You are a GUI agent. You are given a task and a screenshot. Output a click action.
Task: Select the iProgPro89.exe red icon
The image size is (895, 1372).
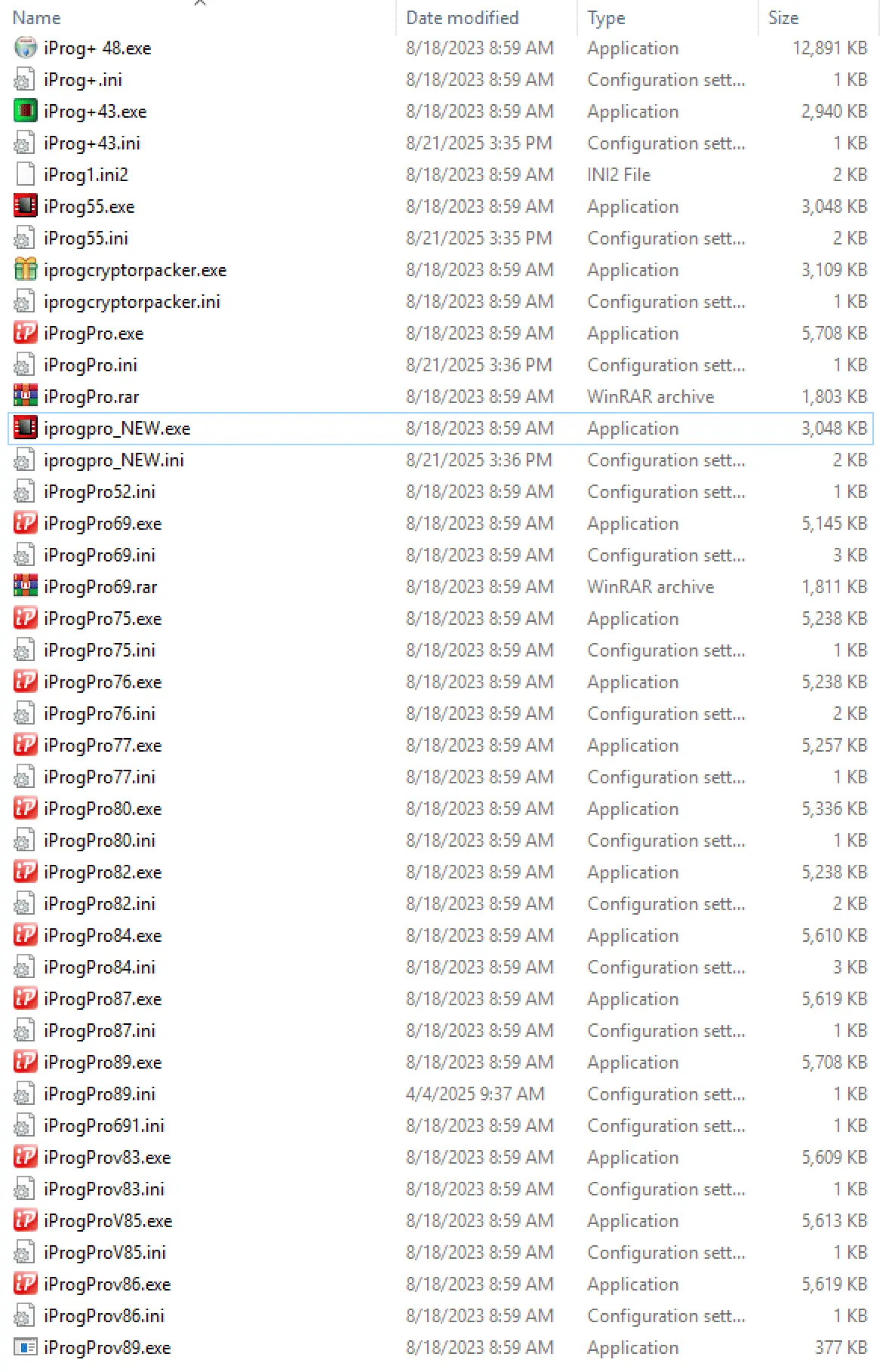pos(25,1063)
